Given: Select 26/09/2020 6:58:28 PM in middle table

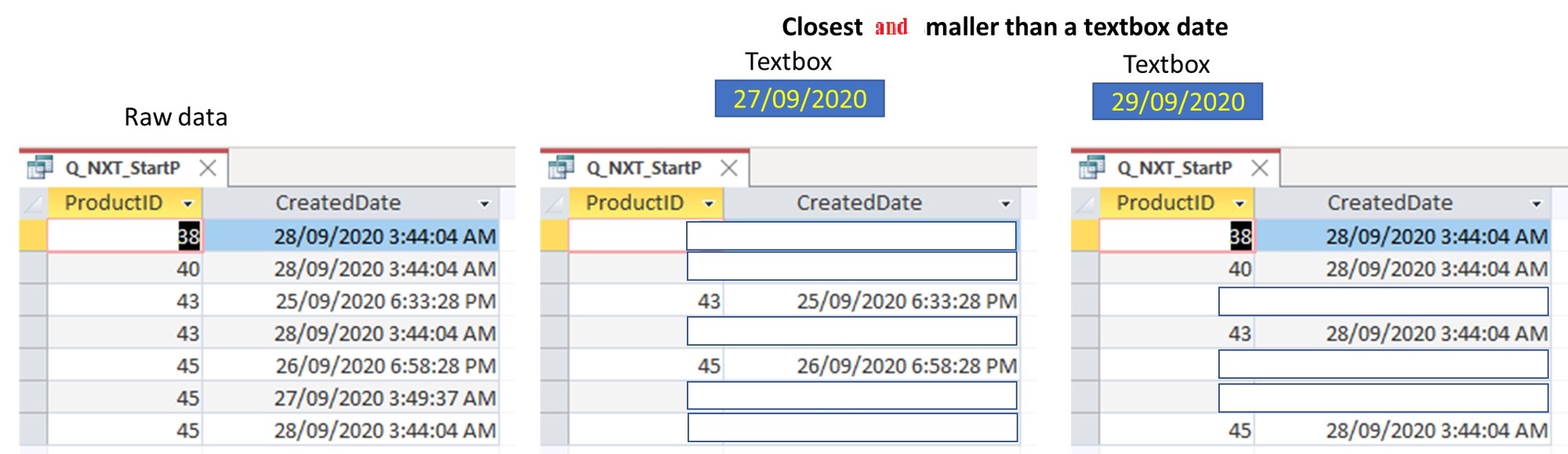Looking at the screenshot, I should tap(872, 366).
